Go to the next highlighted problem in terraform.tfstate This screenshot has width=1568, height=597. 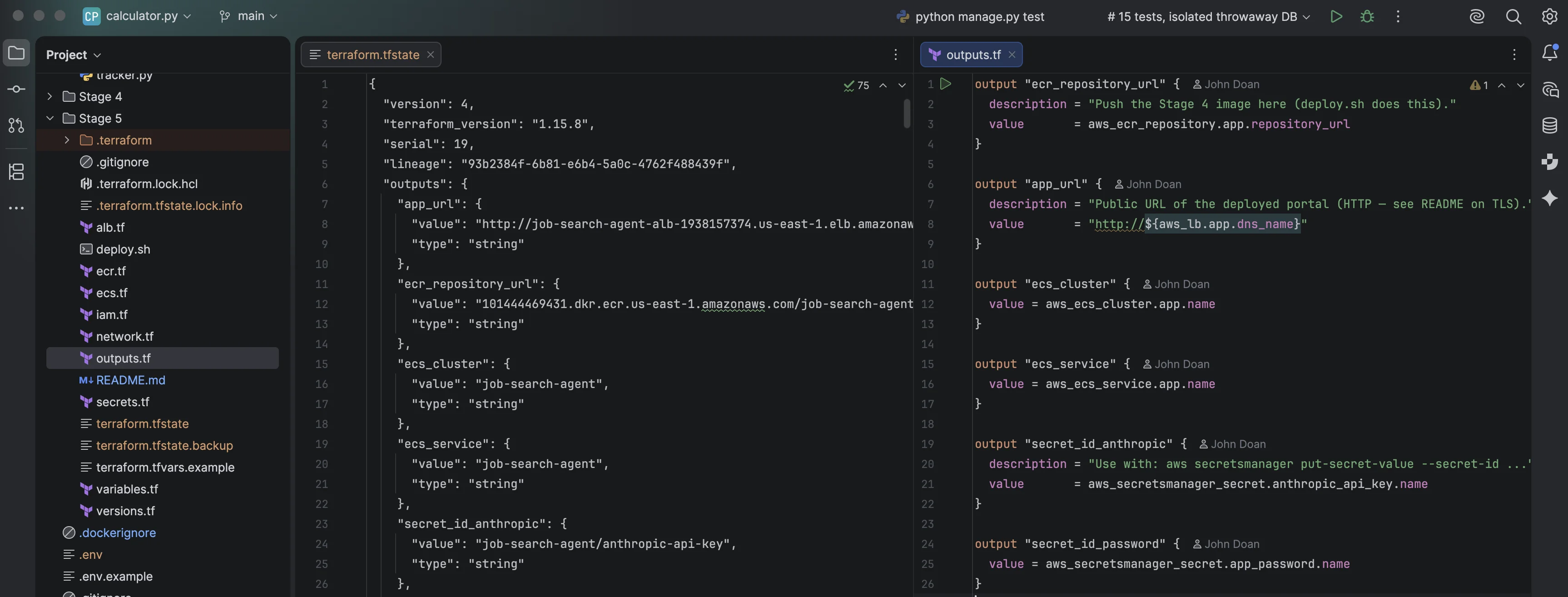[902, 85]
